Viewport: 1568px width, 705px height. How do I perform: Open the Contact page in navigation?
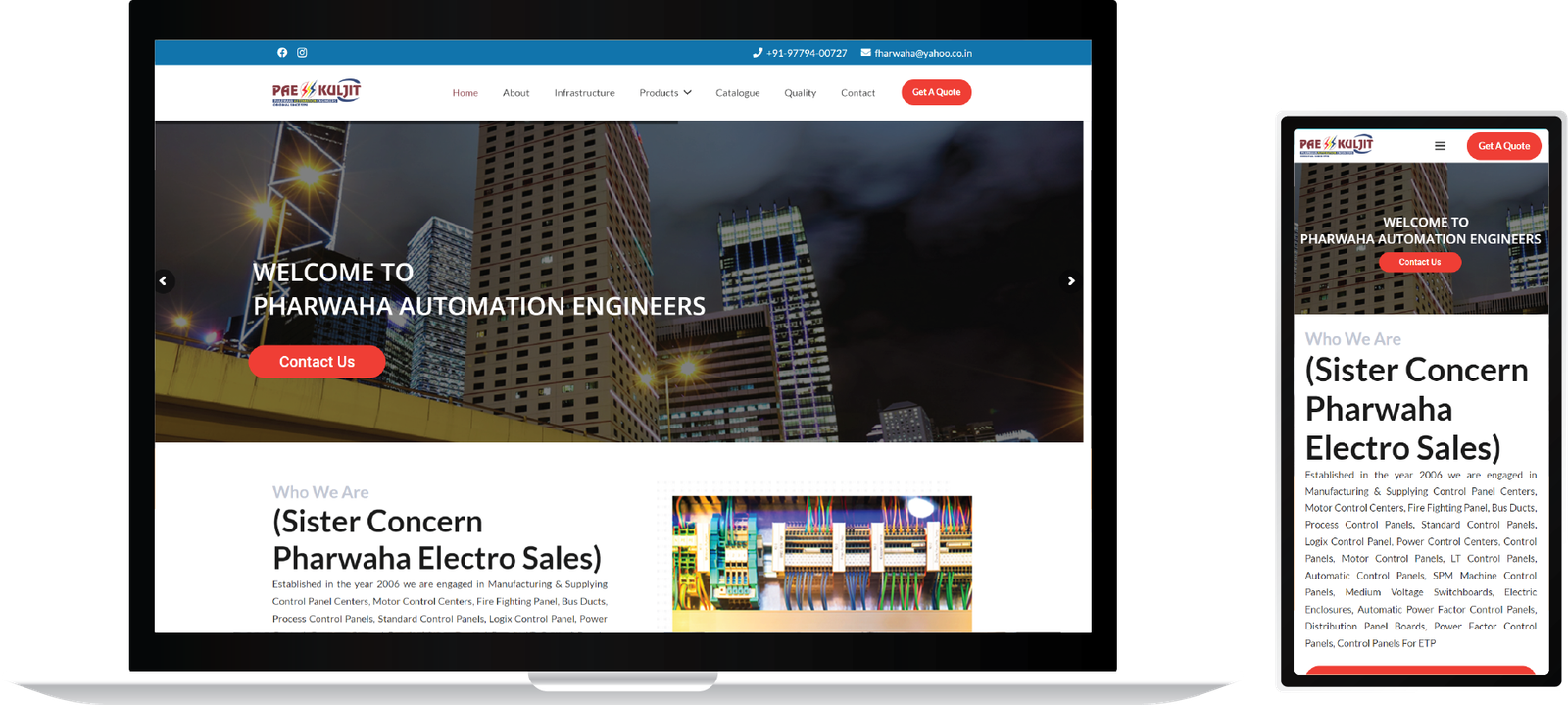pos(857,93)
